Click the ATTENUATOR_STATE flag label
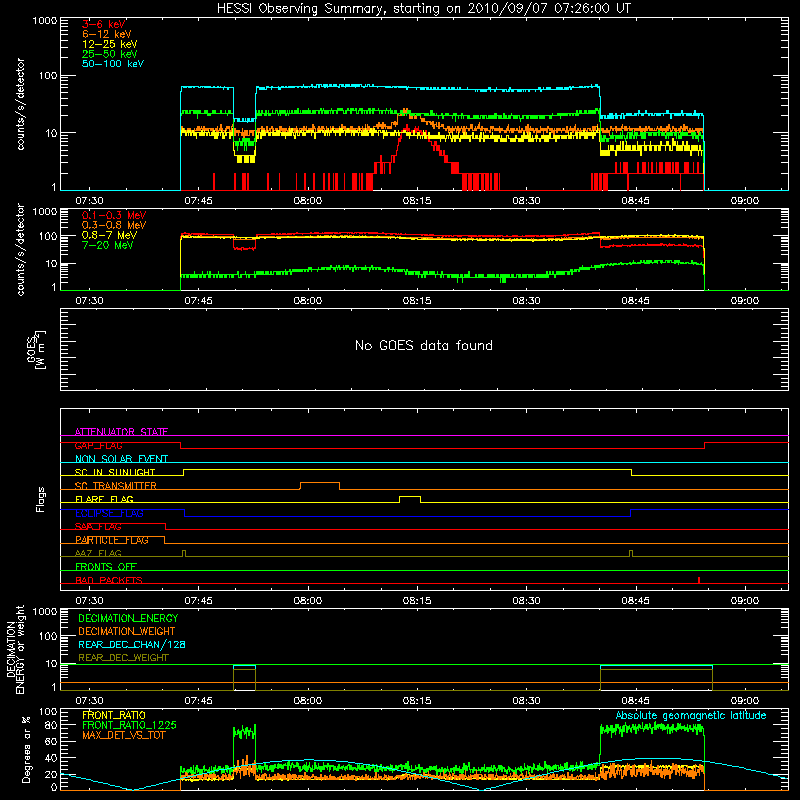Viewport: 800px width, 800px height. point(121,432)
